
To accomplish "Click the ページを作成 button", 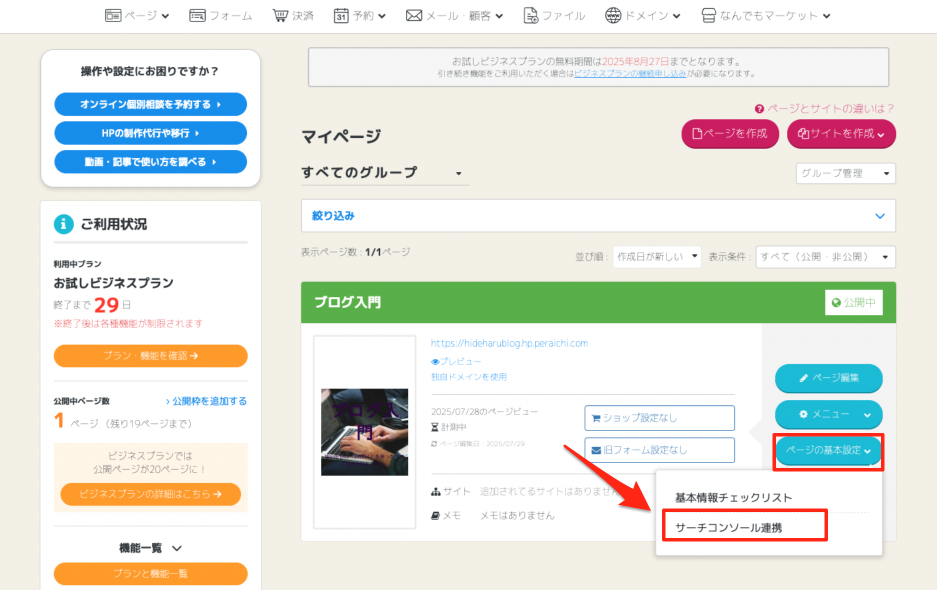I will (x=730, y=134).
